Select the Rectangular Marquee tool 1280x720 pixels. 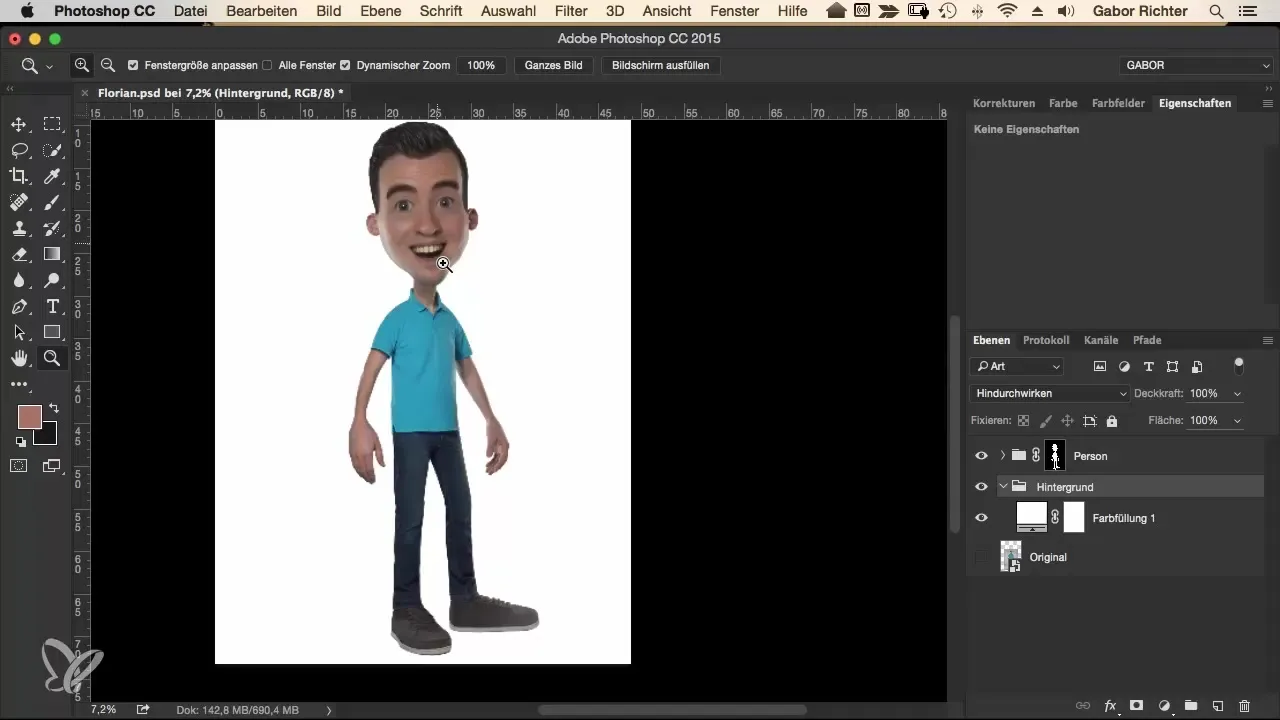coord(52,124)
